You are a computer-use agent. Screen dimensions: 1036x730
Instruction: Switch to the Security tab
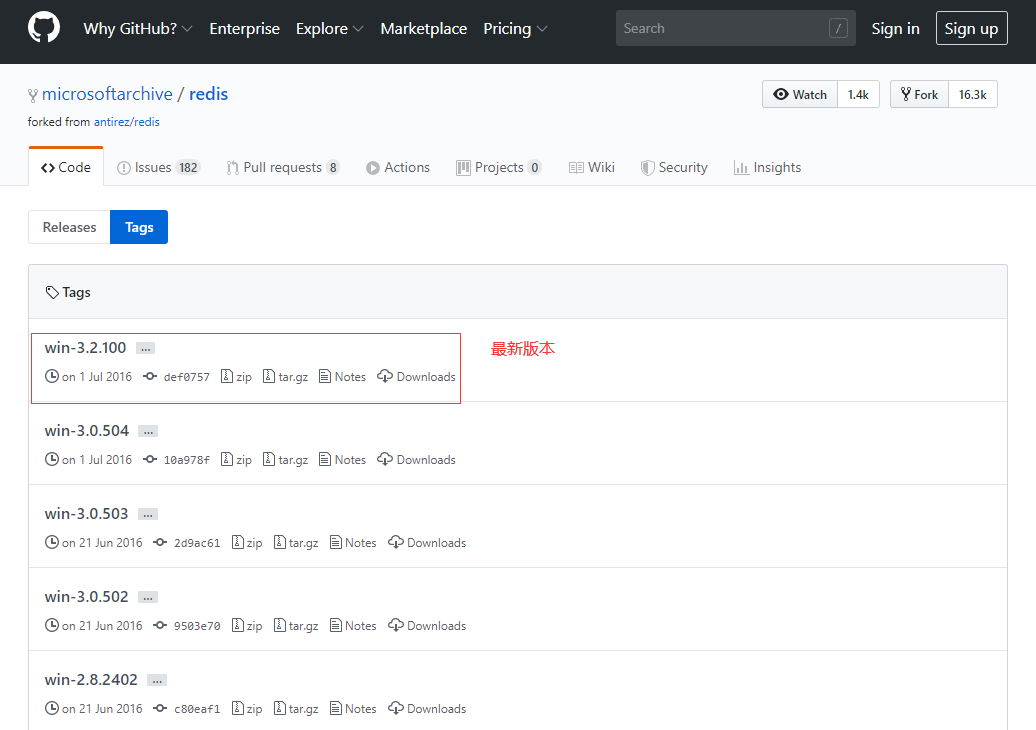click(x=674, y=167)
